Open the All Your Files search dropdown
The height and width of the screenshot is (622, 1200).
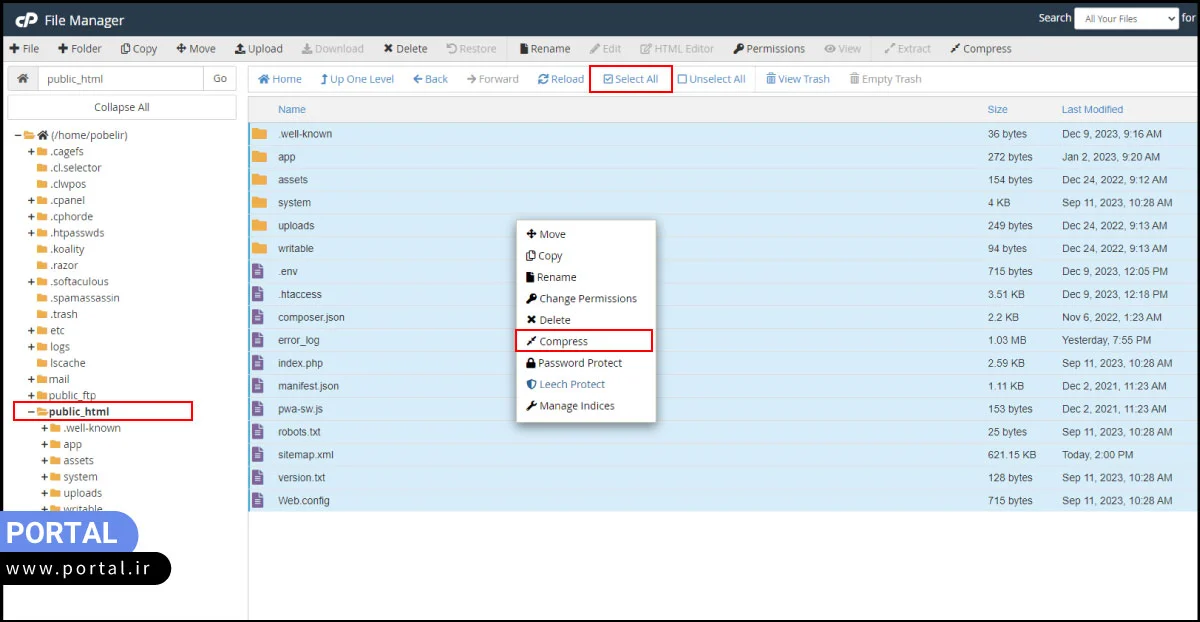pos(1126,18)
